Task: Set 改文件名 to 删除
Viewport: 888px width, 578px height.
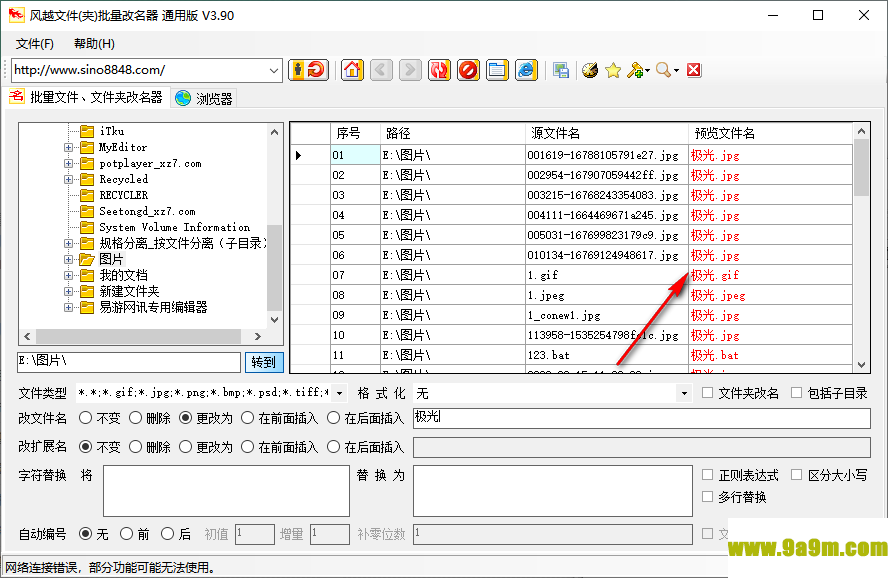Action: click(135, 418)
